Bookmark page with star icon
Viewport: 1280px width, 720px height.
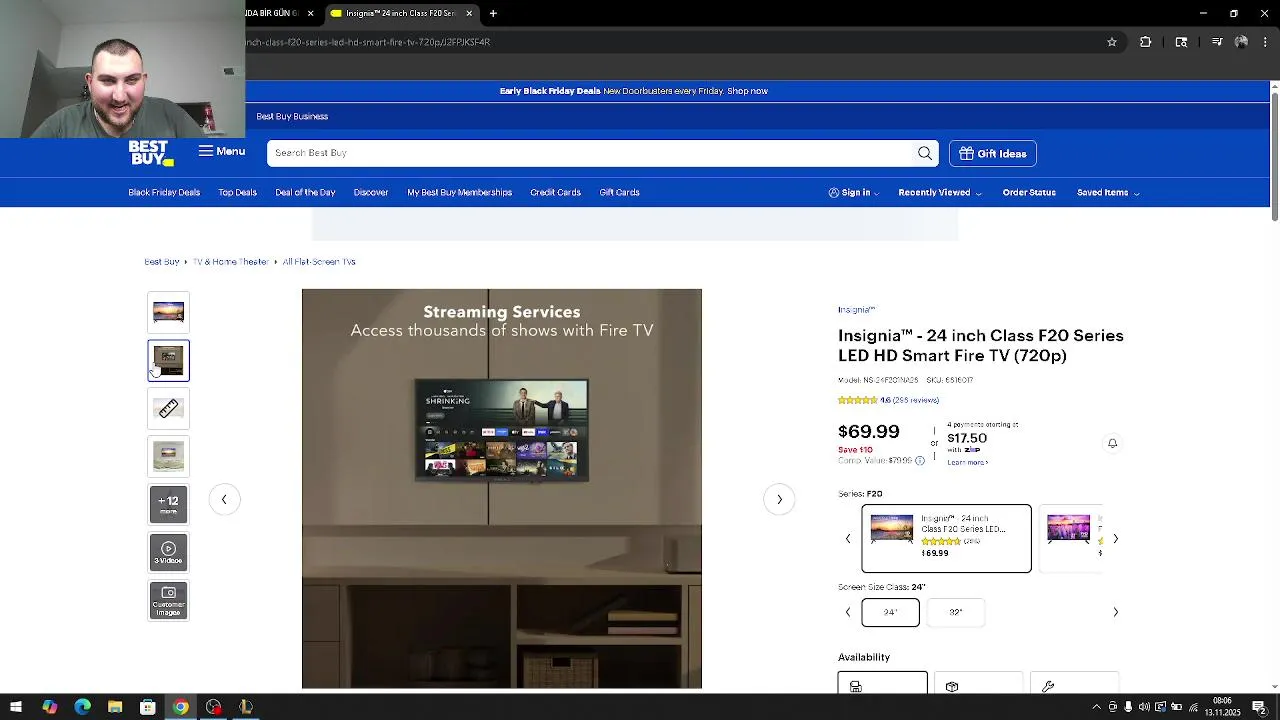click(x=1112, y=42)
